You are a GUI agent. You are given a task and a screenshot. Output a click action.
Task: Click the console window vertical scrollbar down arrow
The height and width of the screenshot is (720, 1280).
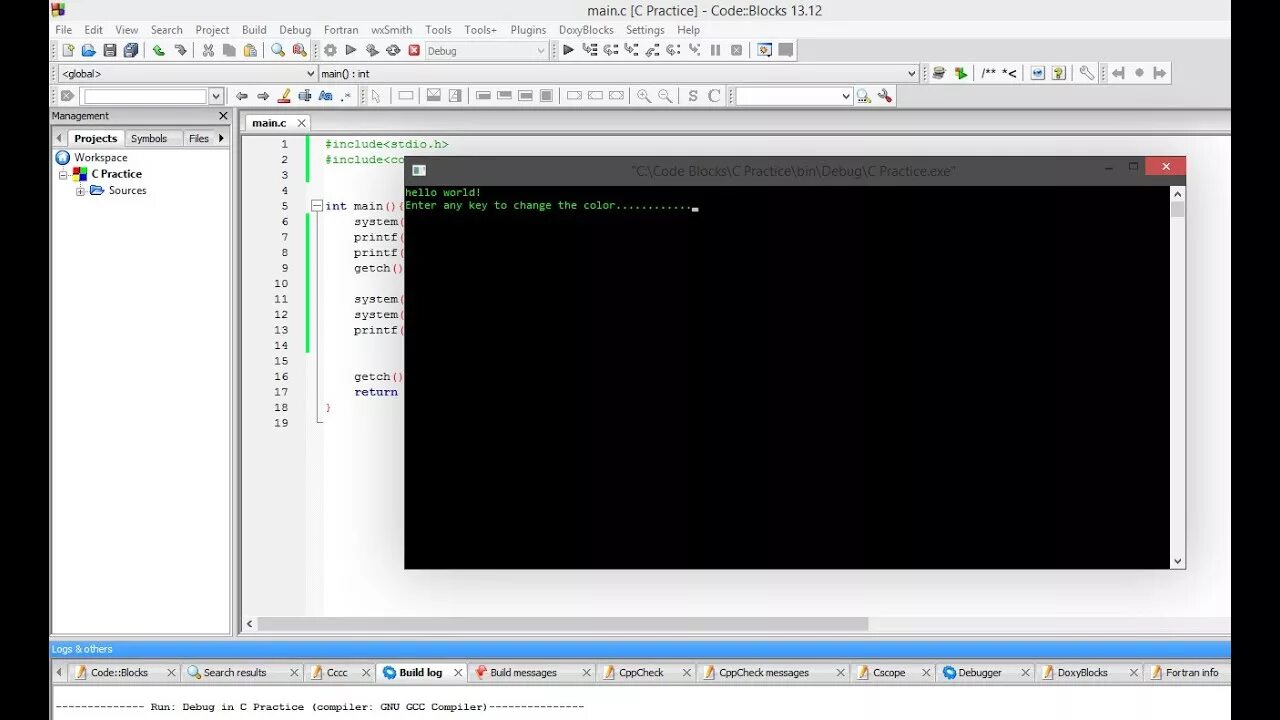point(1178,562)
